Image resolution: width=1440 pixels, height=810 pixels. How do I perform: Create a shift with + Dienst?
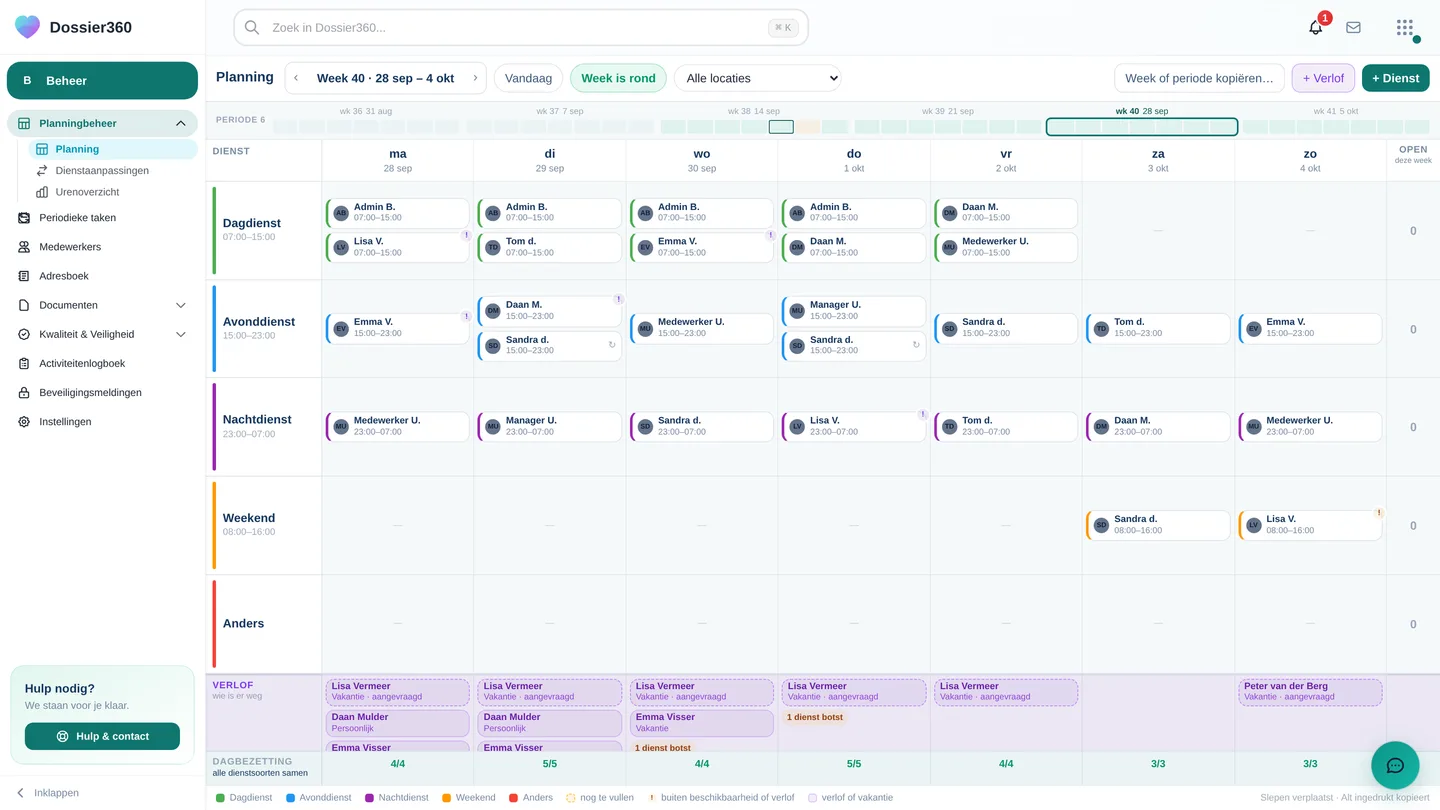pos(1395,78)
